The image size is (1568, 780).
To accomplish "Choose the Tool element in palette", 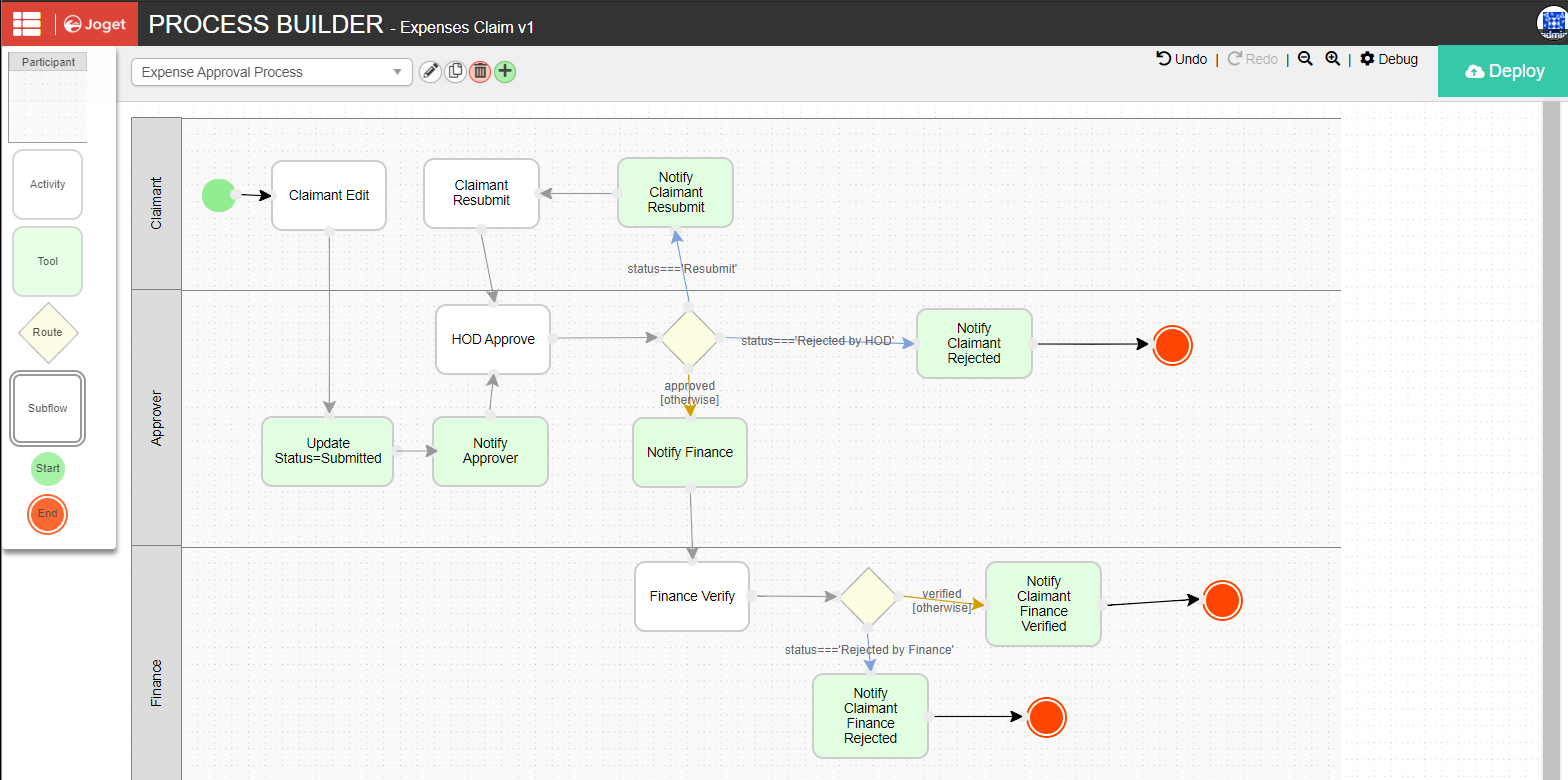I will pyautogui.click(x=47, y=261).
